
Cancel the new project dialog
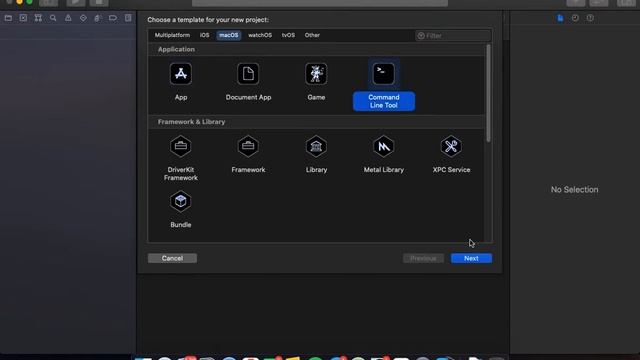172,258
